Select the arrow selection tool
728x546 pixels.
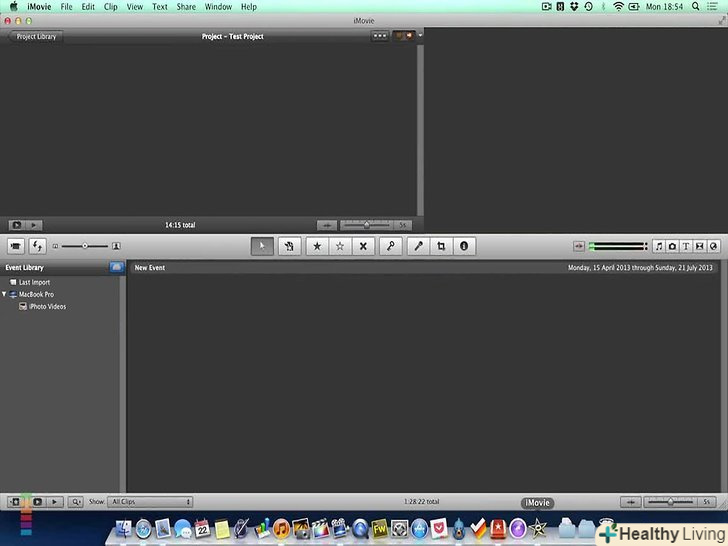[262, 246]
